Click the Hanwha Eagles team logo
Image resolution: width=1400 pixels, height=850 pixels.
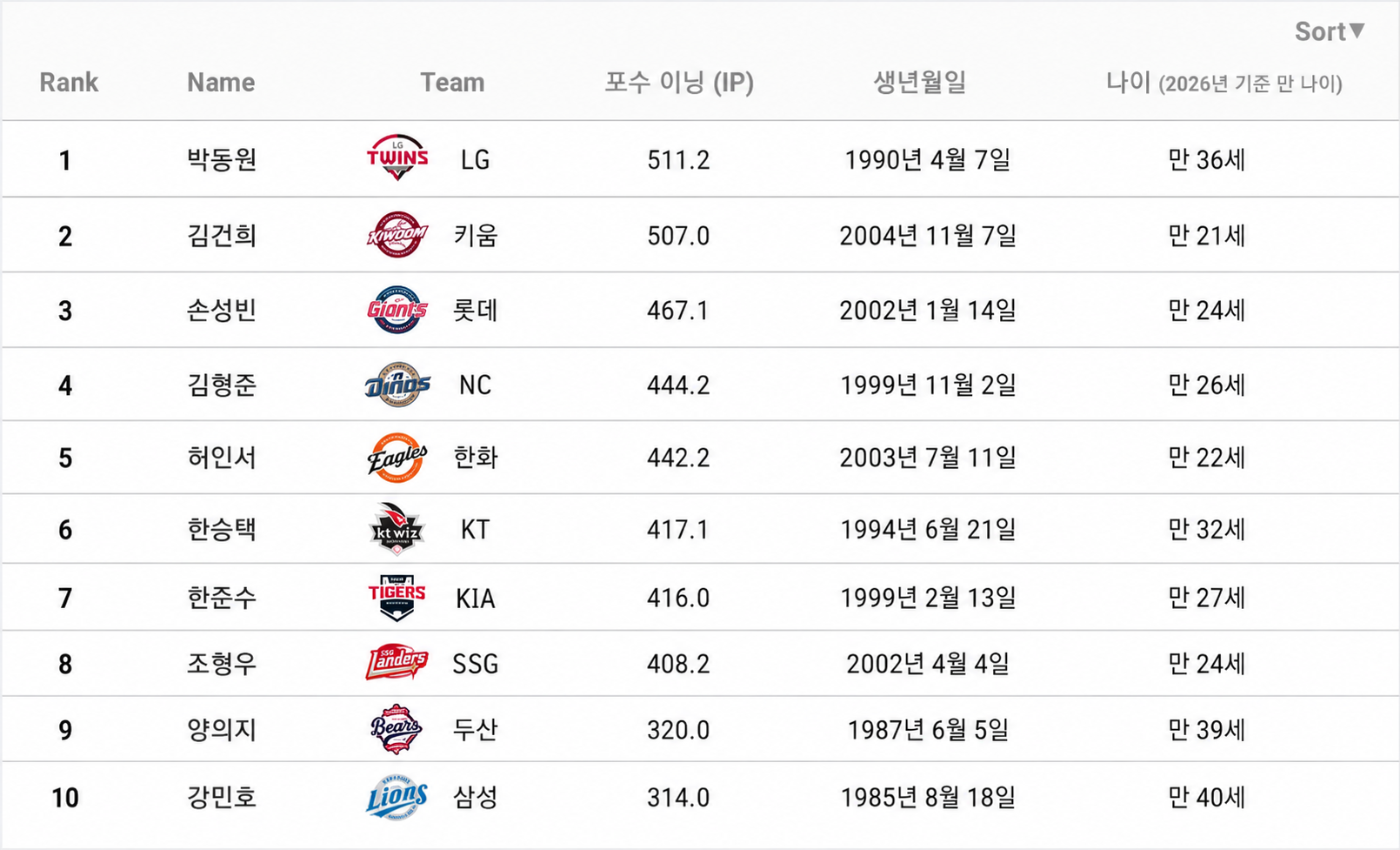click(x=397, y=458)
